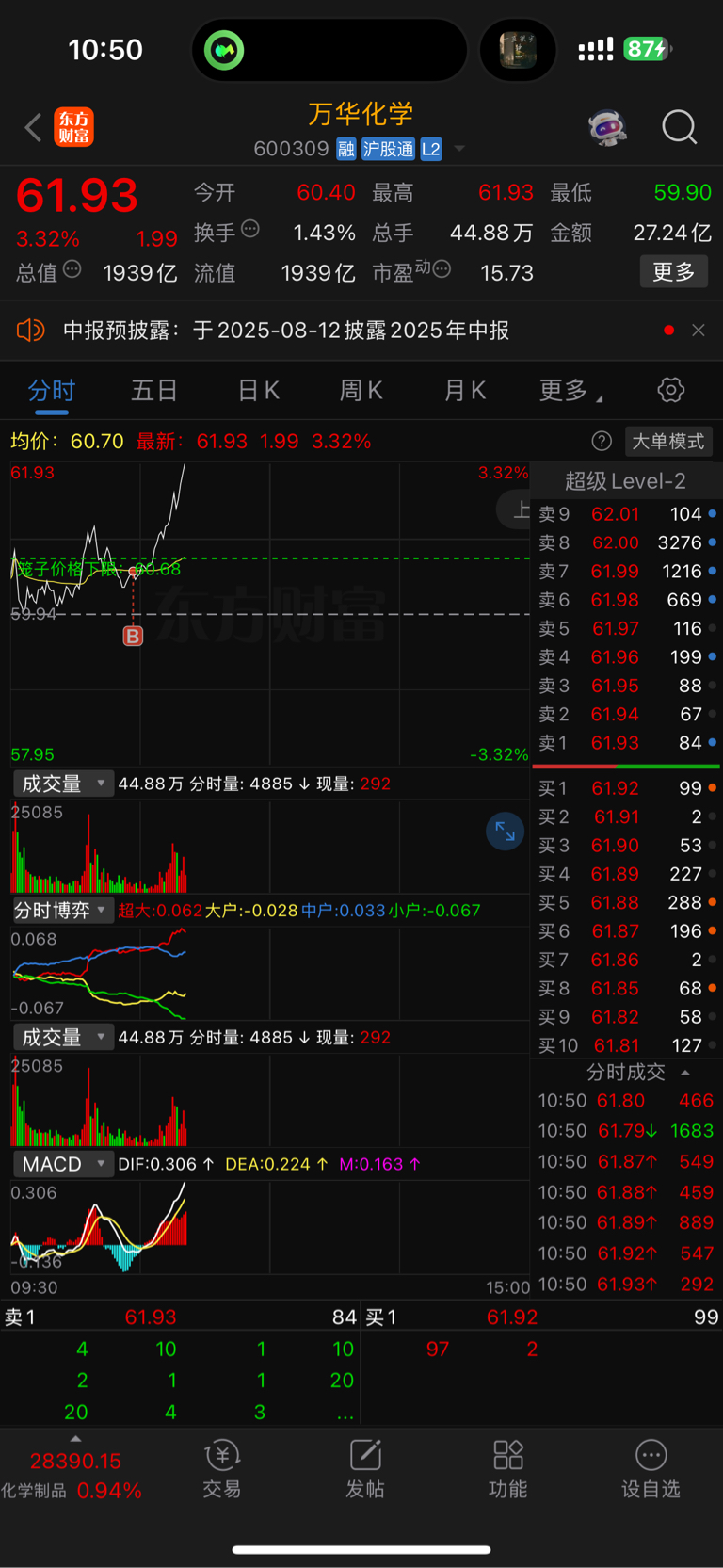Open 成交量 indicator dropdown under price chart

(63, 784)
